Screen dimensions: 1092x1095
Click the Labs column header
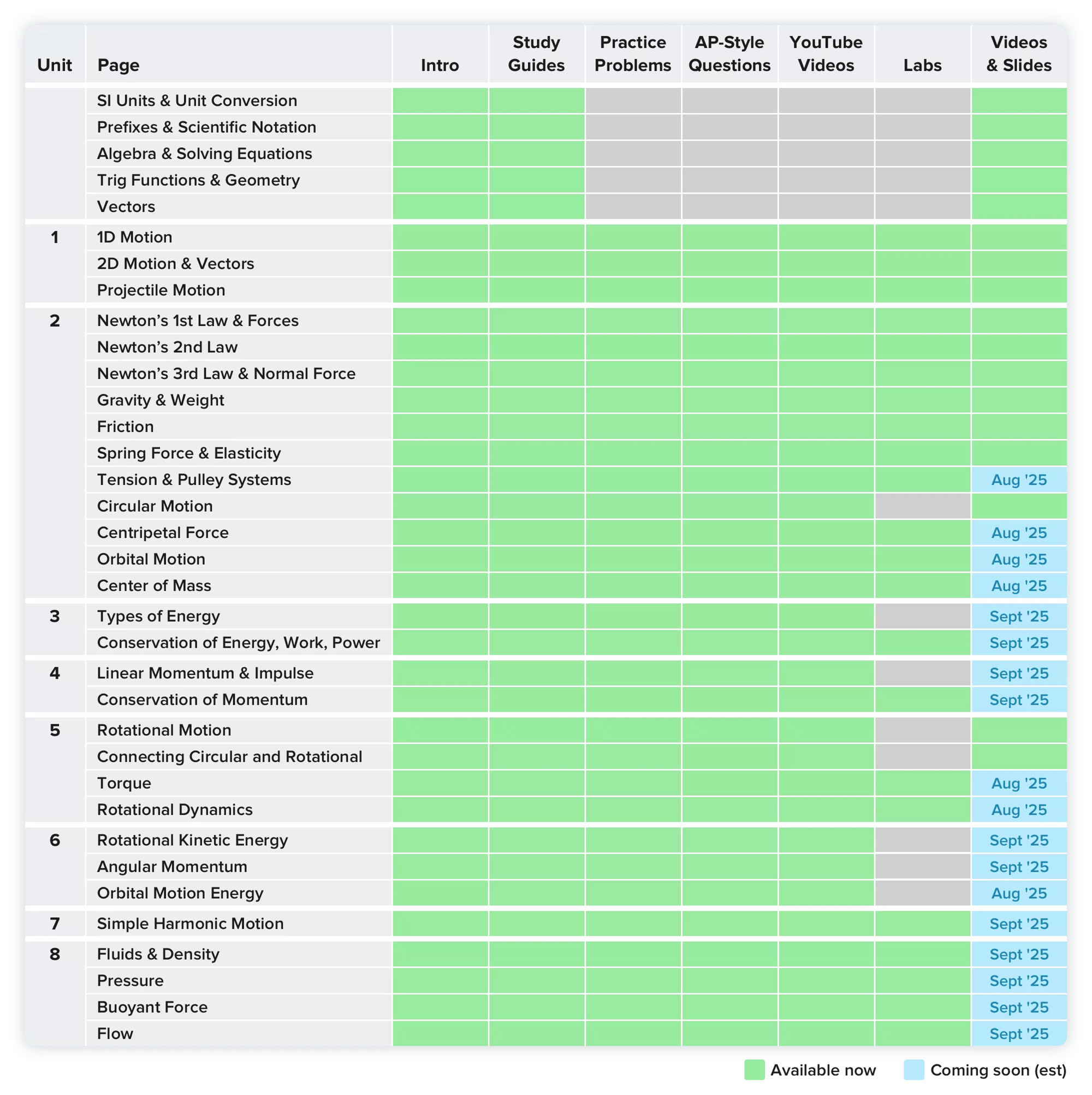tap(922, 65)
